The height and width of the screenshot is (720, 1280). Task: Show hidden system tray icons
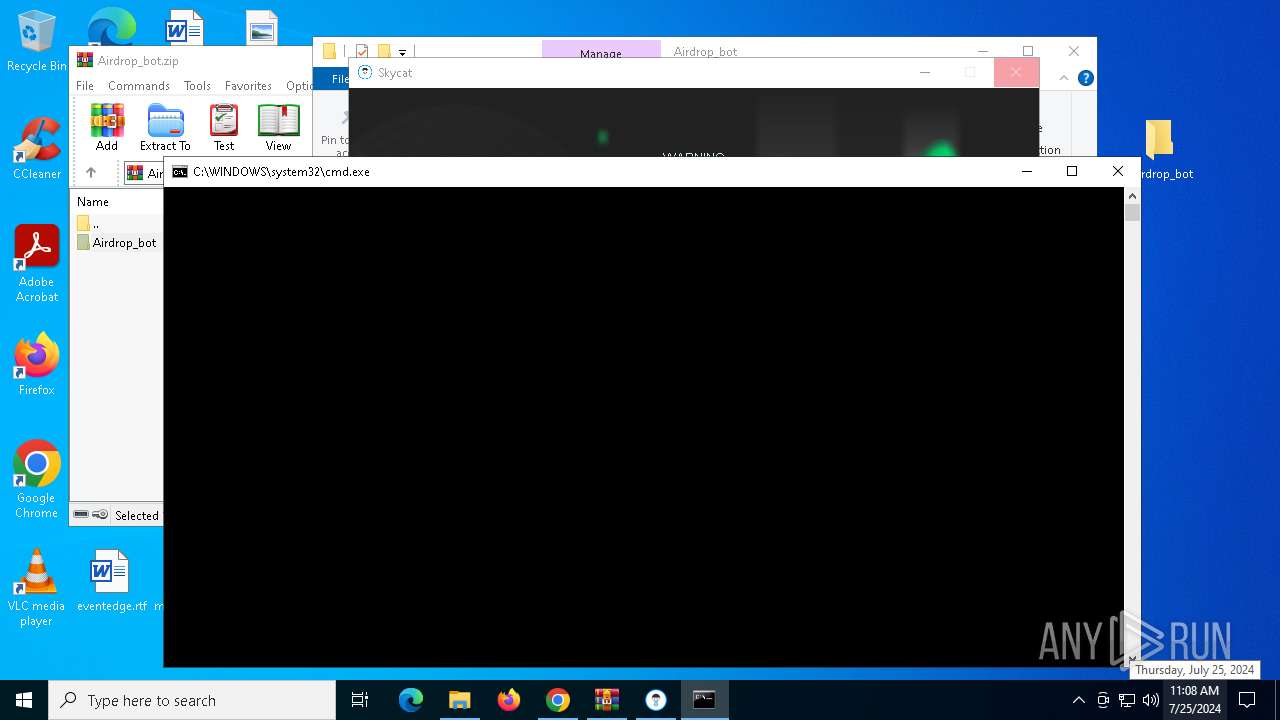coord(1078,700)
